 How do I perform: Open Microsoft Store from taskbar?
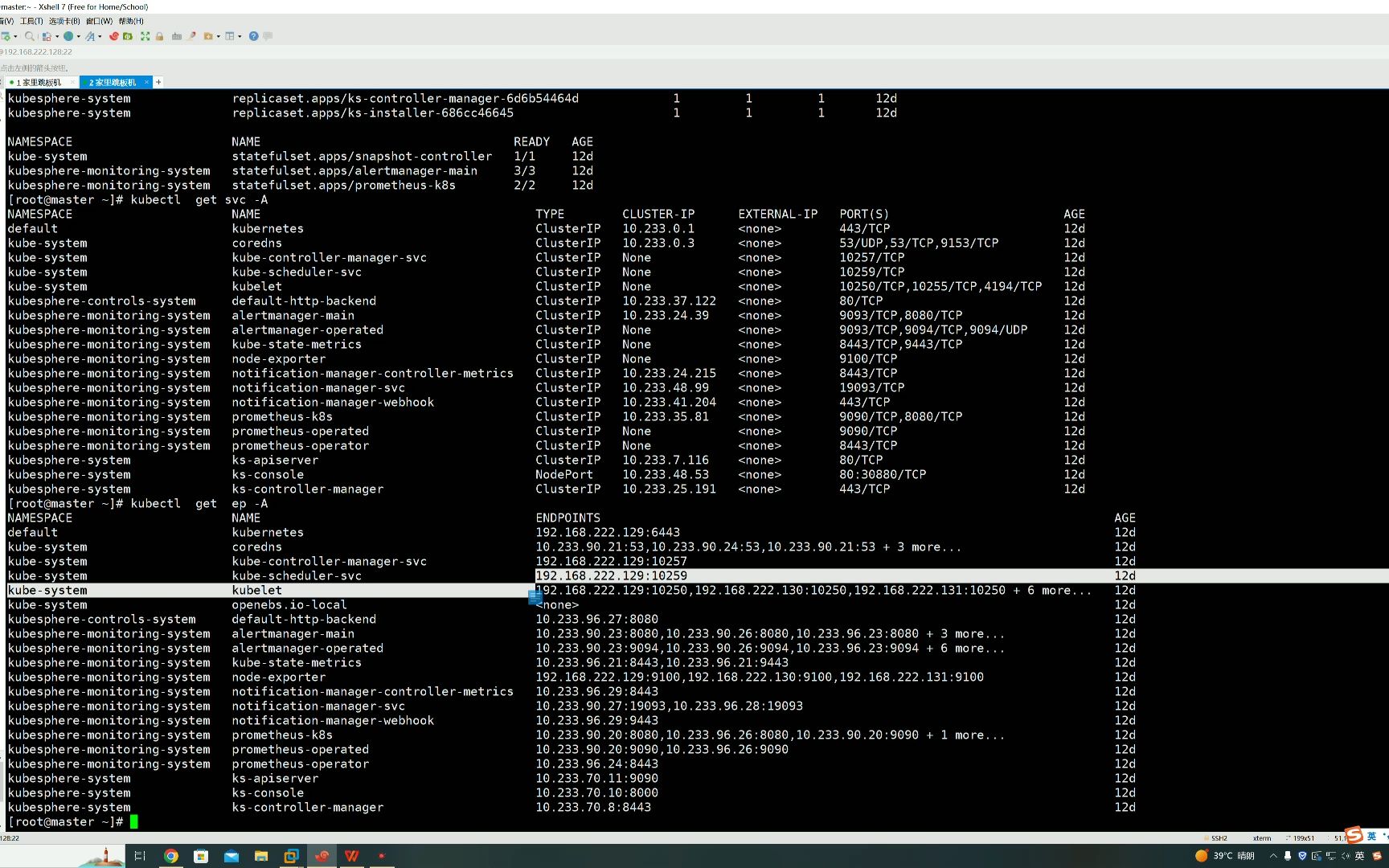[x=201, y=856]
